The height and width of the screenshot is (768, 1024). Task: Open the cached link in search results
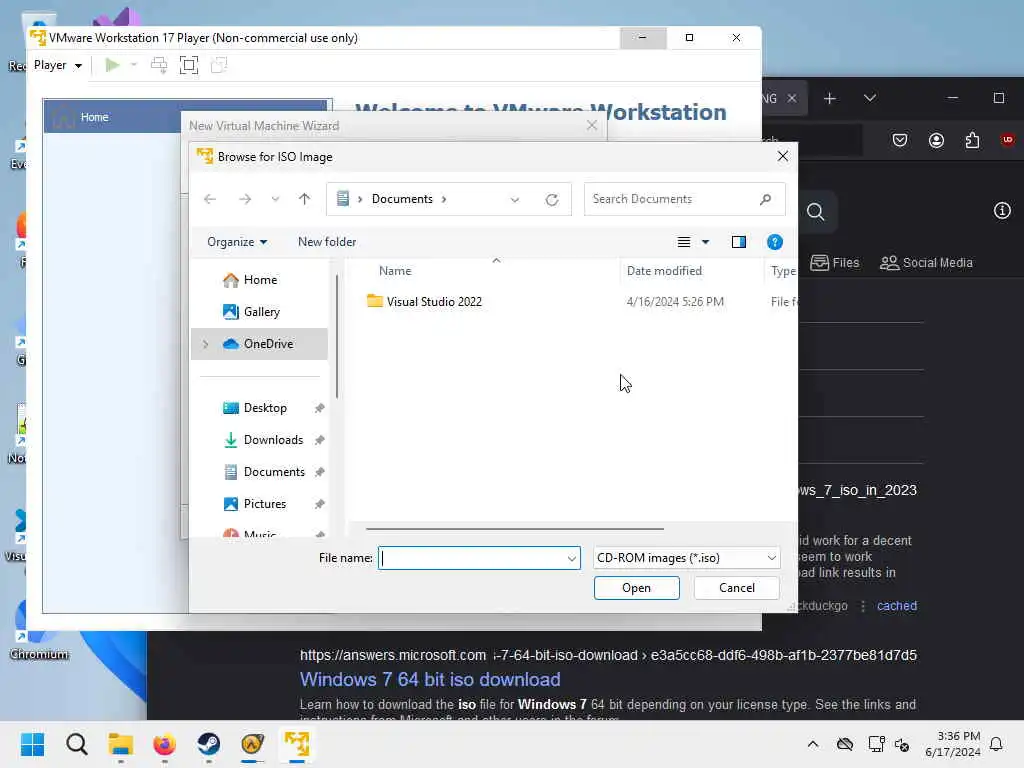pos(897,606)
